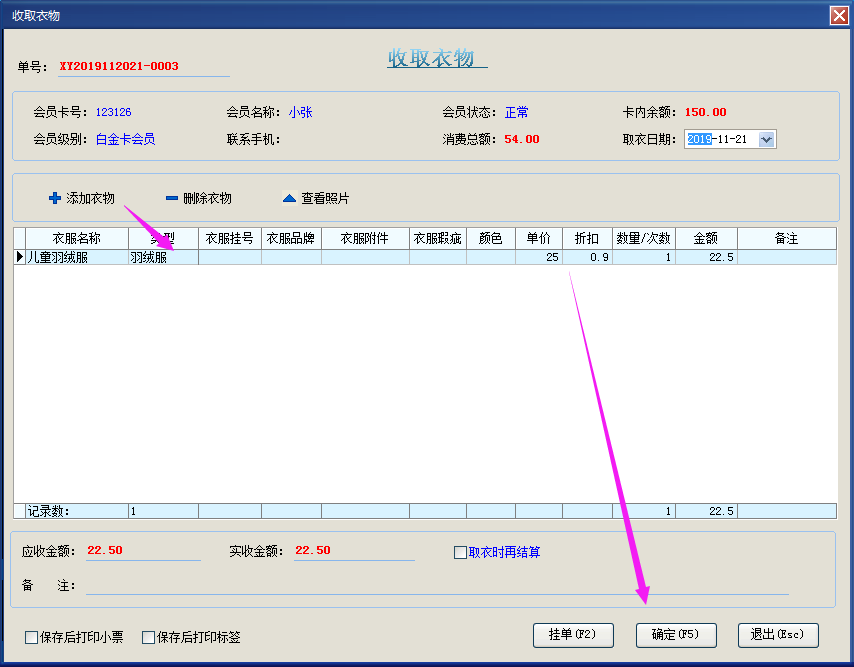Click the member level 白金卡会员
This screenshot has width=854, height=667.
click(125, 139)
